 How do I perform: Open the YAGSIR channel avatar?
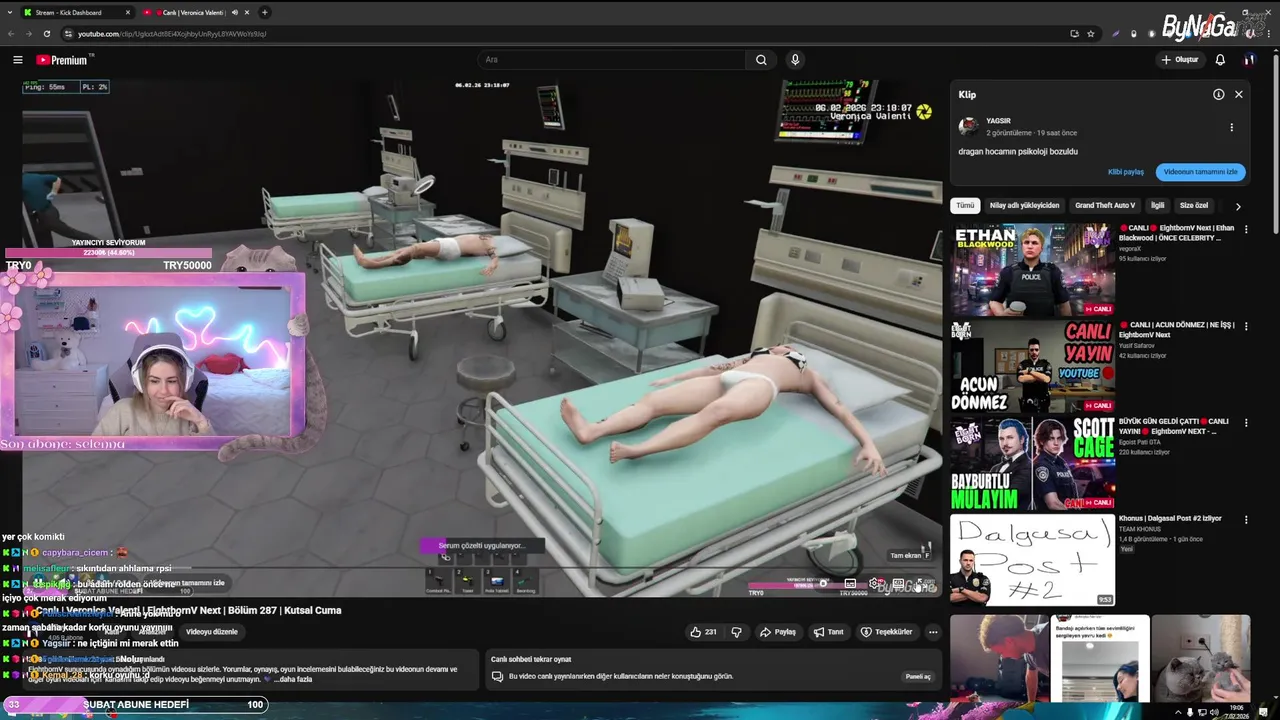click(968, 126)
